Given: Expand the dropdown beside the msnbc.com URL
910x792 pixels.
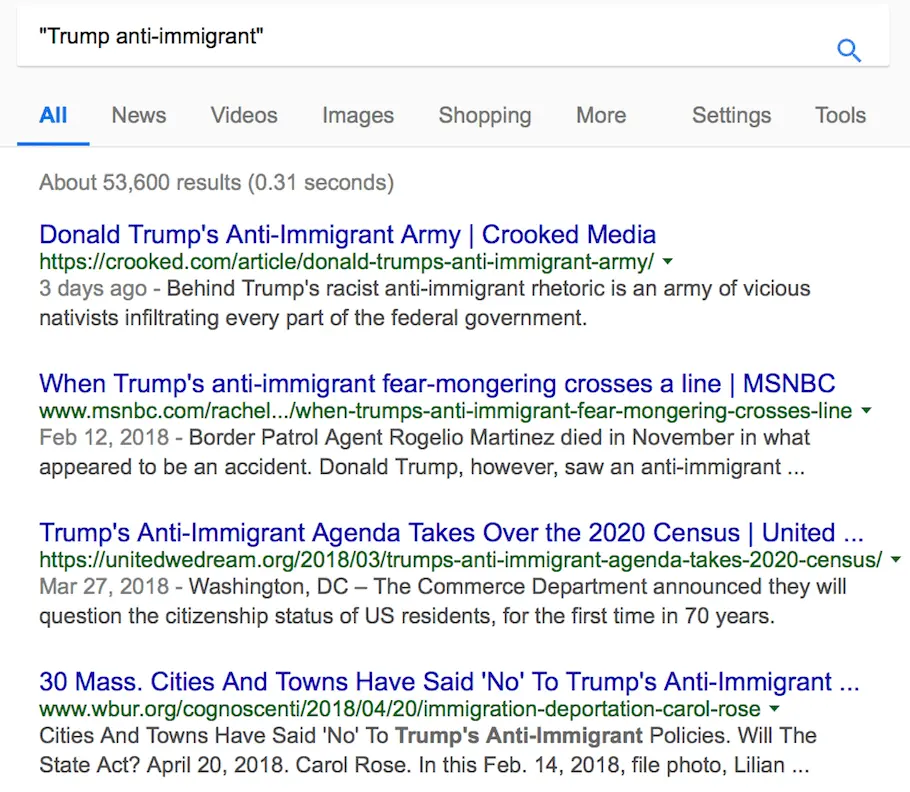Looking at the screenshot, I should tap(866, 409).
